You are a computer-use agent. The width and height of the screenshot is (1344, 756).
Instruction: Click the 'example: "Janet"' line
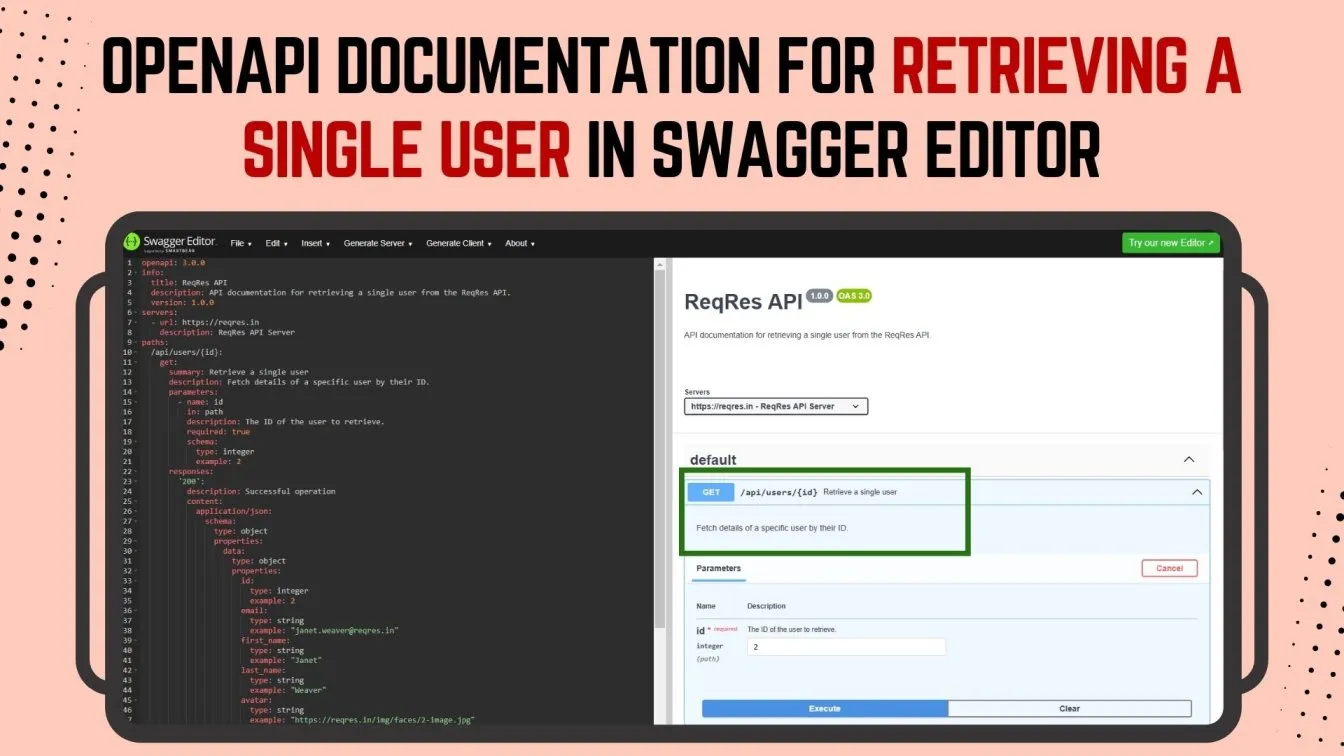coord(284,660)
